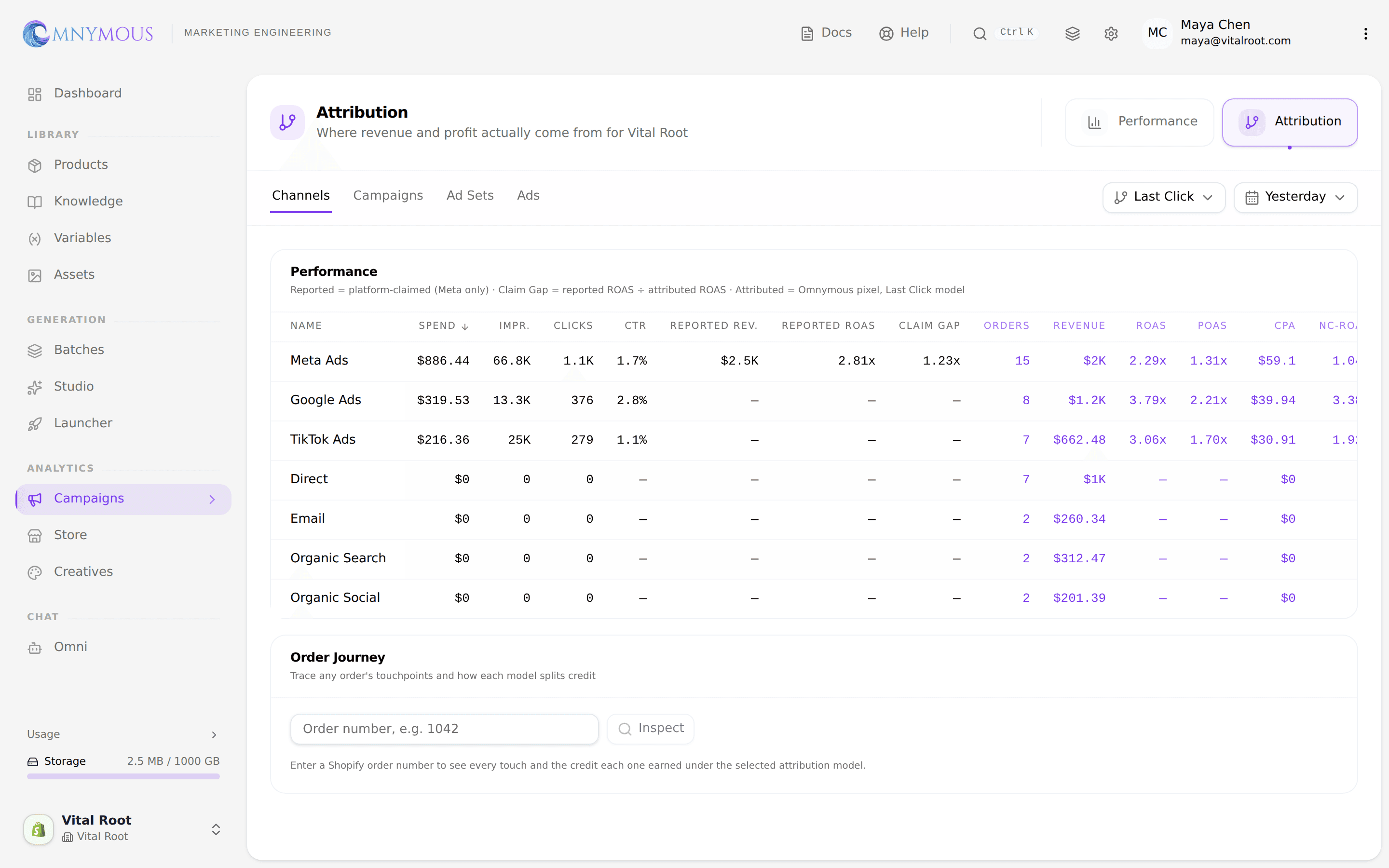Click the Ctrl K shortcut badge

[1016, 32]
